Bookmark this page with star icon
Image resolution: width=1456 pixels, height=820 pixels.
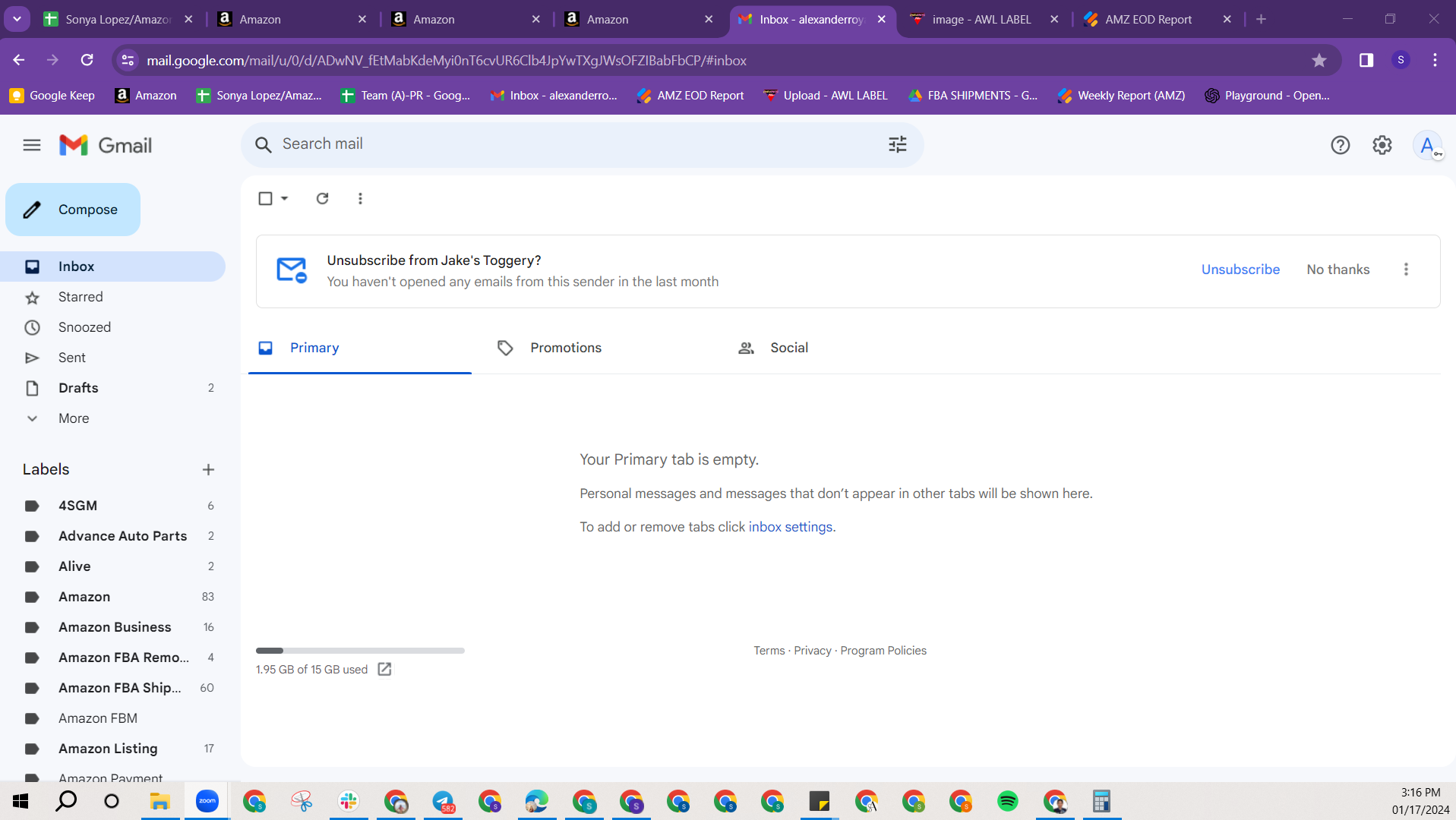click(x=1319, y=61)
